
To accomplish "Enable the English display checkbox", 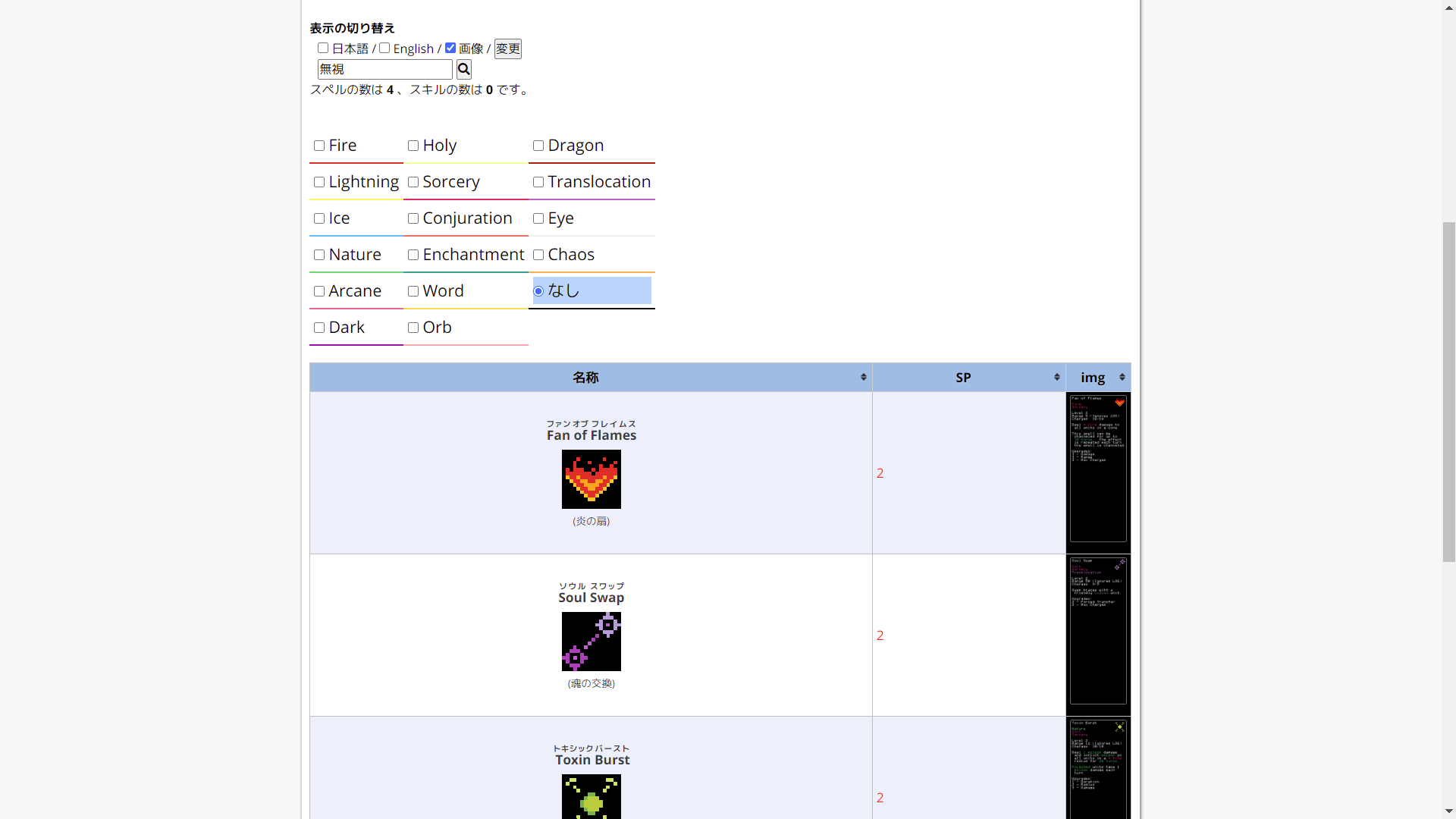I will (x=384, y=48).
